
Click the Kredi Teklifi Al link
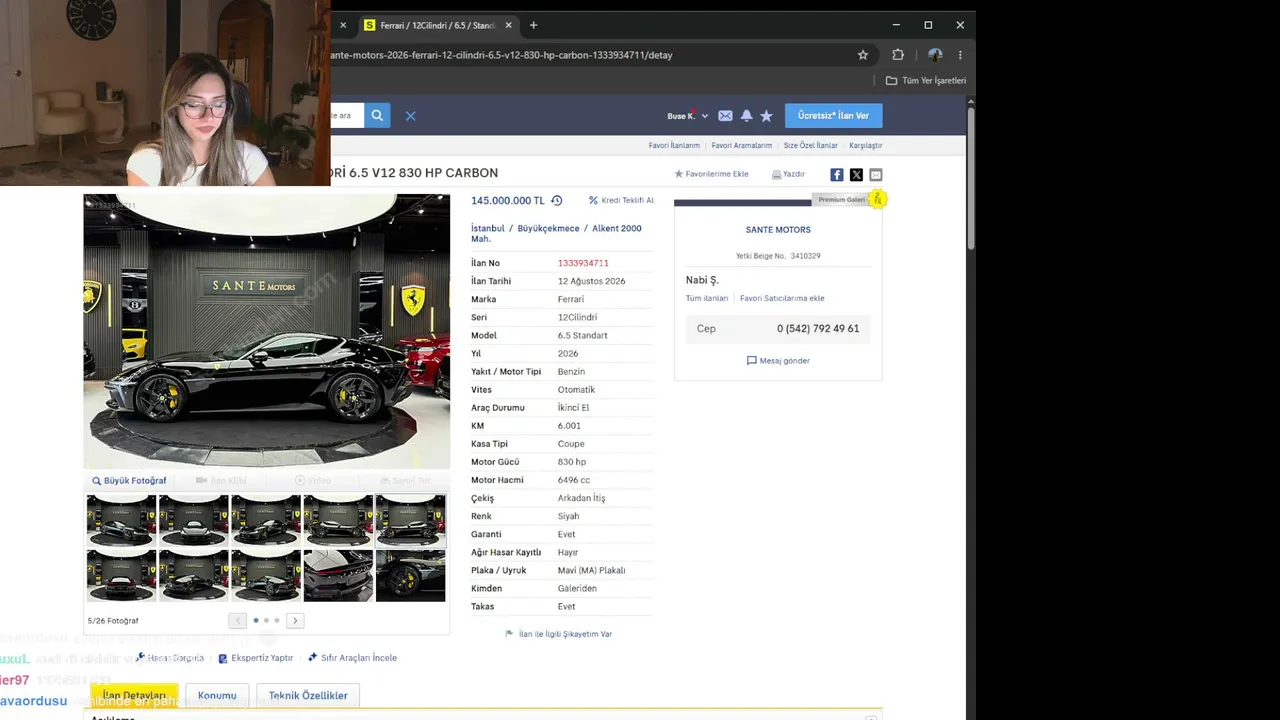[x=621, y=200]
